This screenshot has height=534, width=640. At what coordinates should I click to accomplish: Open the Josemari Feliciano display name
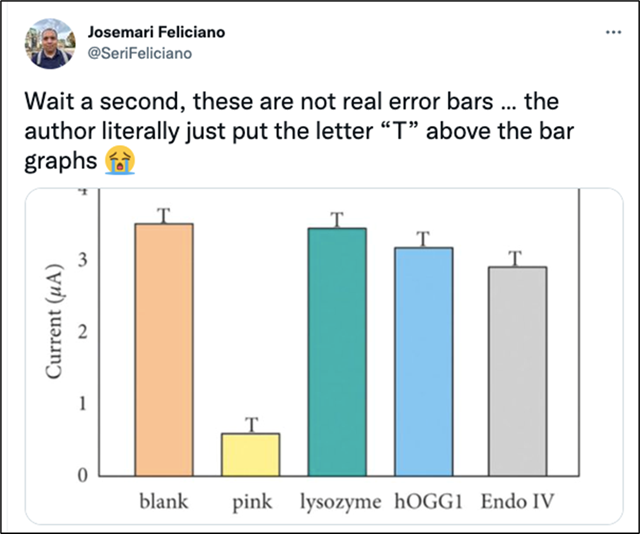click(156, 32)
